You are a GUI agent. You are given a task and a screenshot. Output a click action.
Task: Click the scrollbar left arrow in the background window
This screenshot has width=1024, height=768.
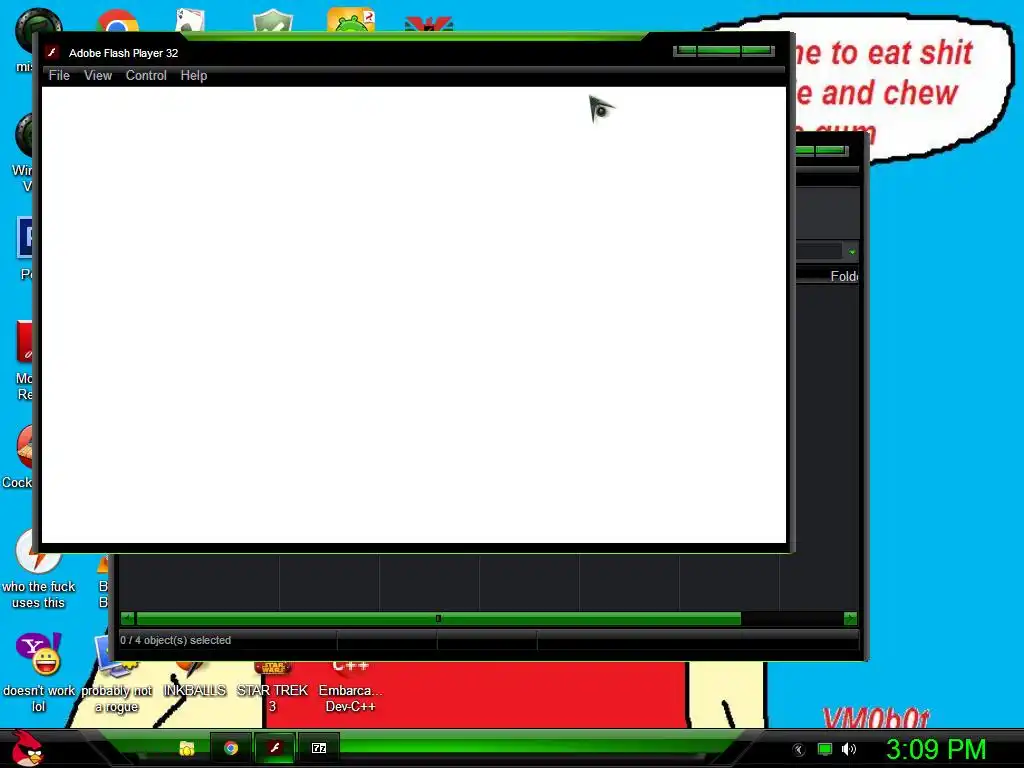(x=128, y=618)
